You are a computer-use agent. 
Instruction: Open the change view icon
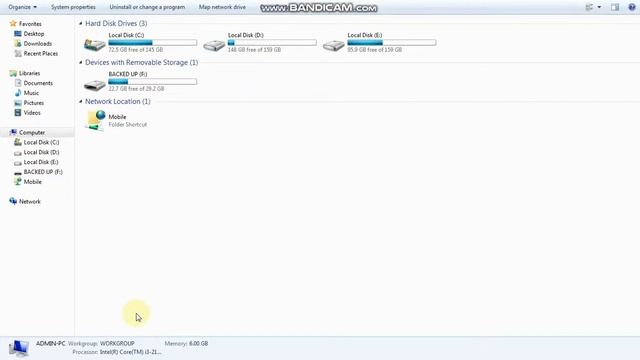[x=589, y=7]
